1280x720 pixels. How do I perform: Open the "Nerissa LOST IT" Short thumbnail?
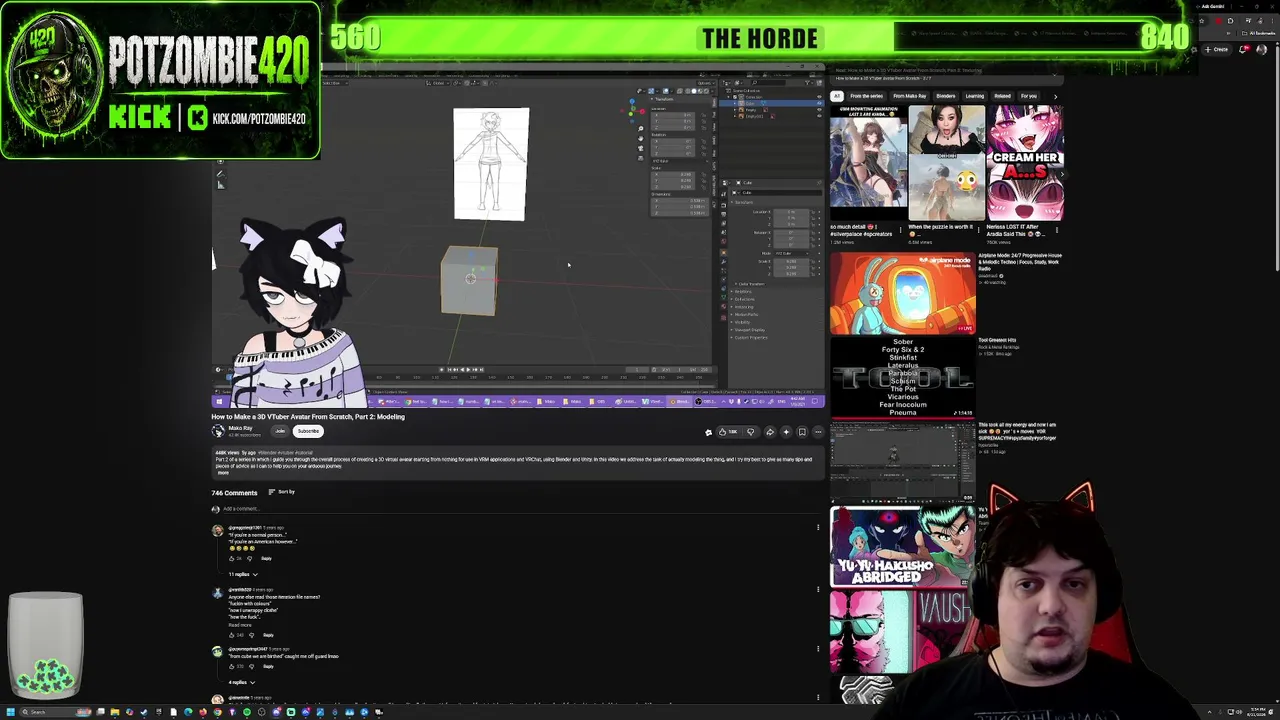pyautogui.click(x=1025, y=163)
